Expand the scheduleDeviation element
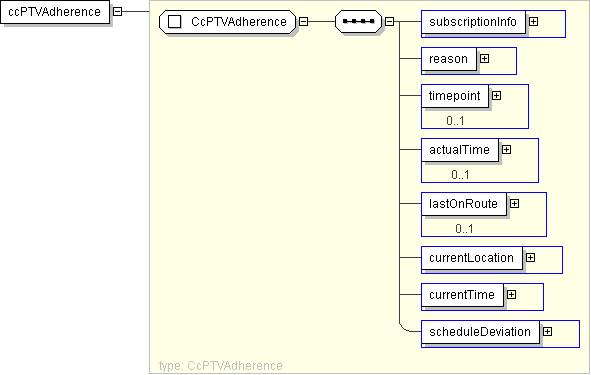The width and height of the screenshot is (591, 375). [547, 331]
